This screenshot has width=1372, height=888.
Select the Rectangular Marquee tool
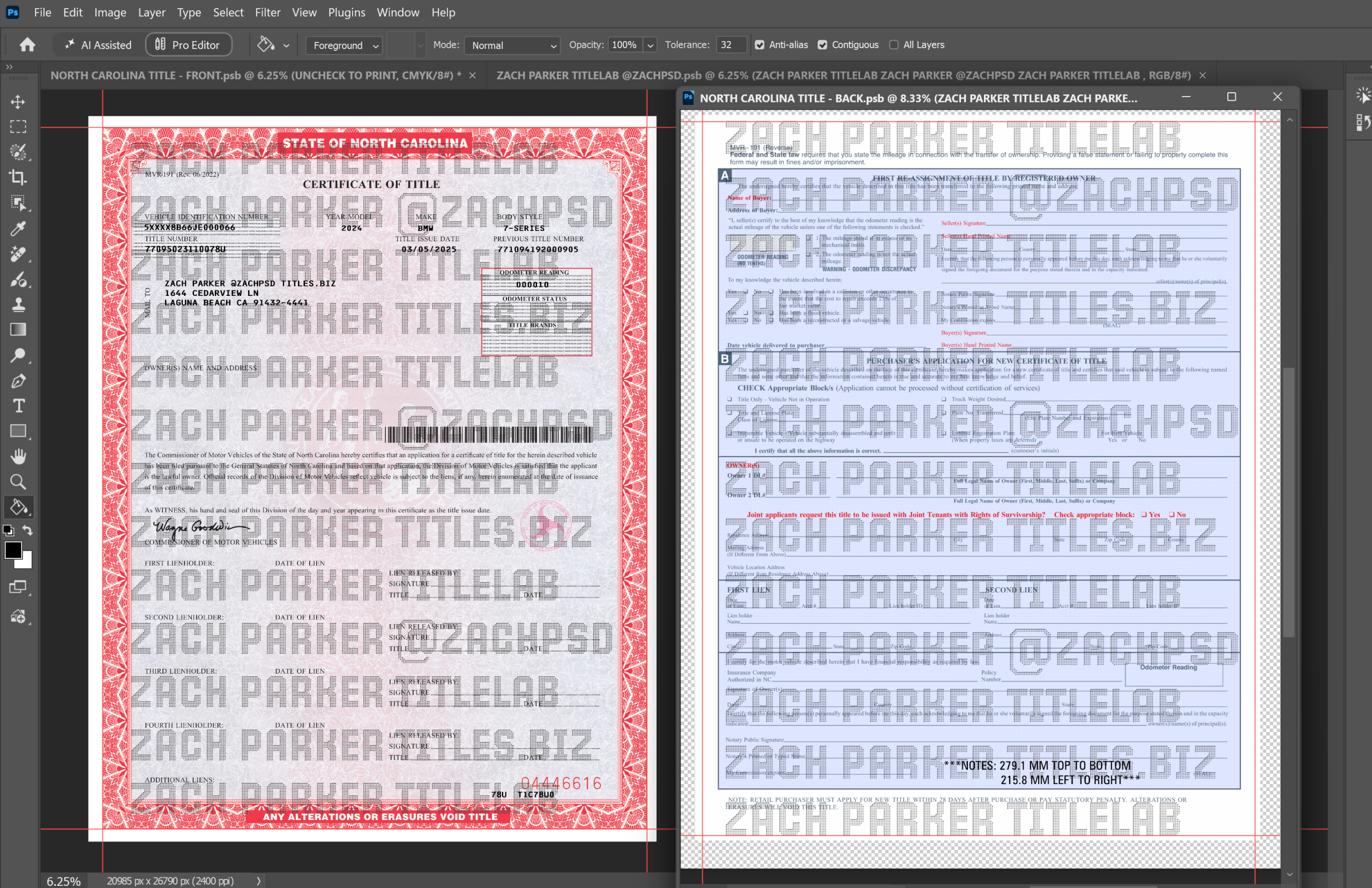click(x=18, y=127)
